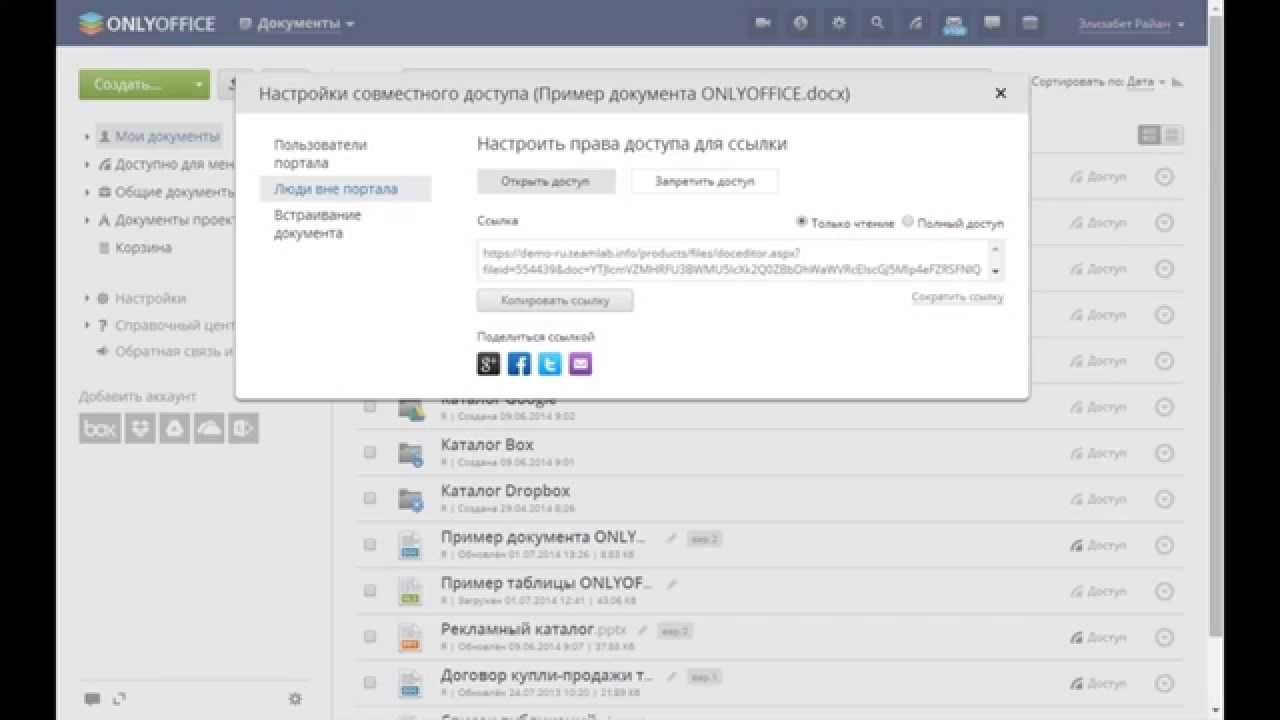Image resolution: width=1280 pixels, height=720 pixels.
Task: Select Люди вне портала tab
Action: coord(345,188)
